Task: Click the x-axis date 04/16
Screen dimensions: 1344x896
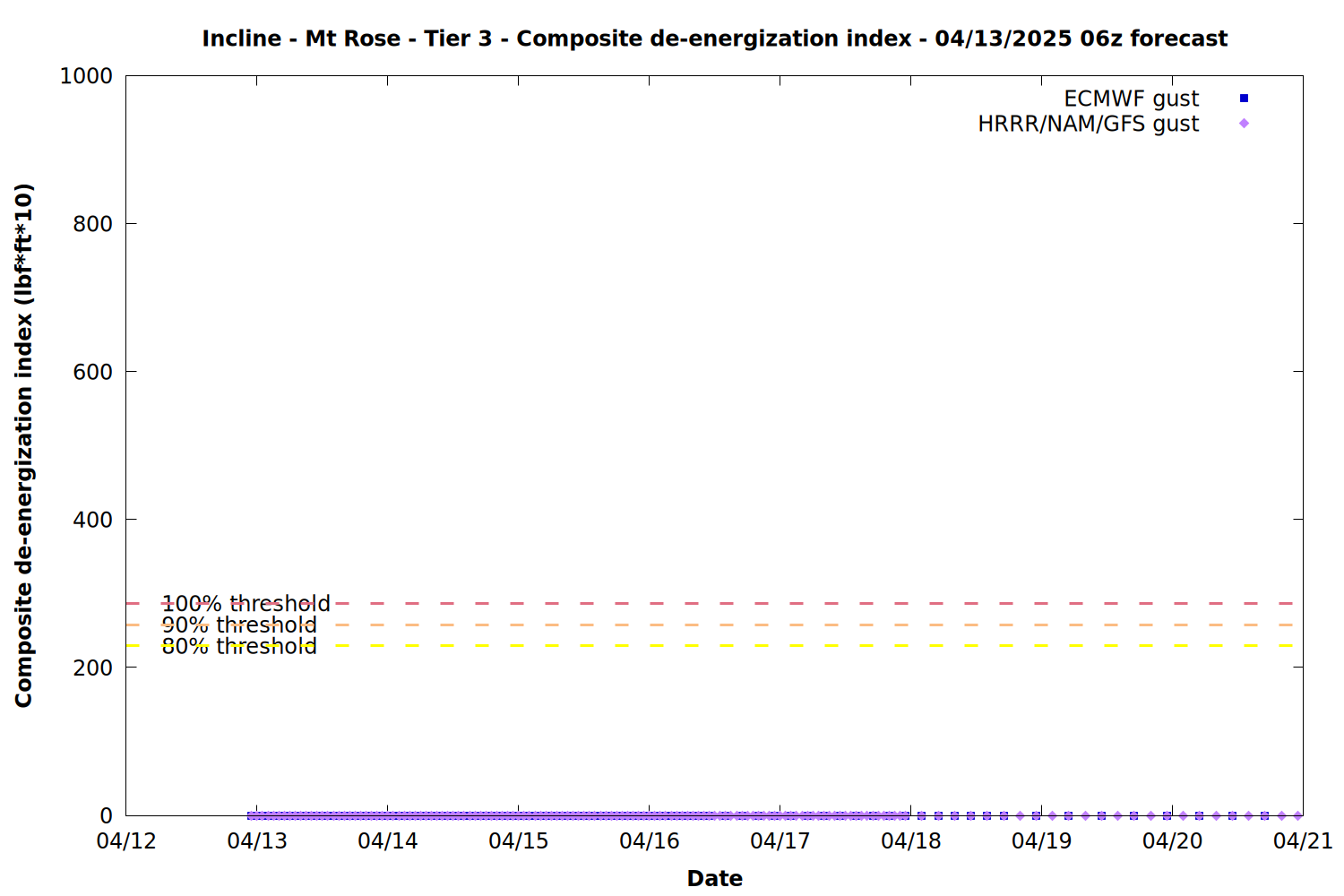Action: click(x=650, y=841)
